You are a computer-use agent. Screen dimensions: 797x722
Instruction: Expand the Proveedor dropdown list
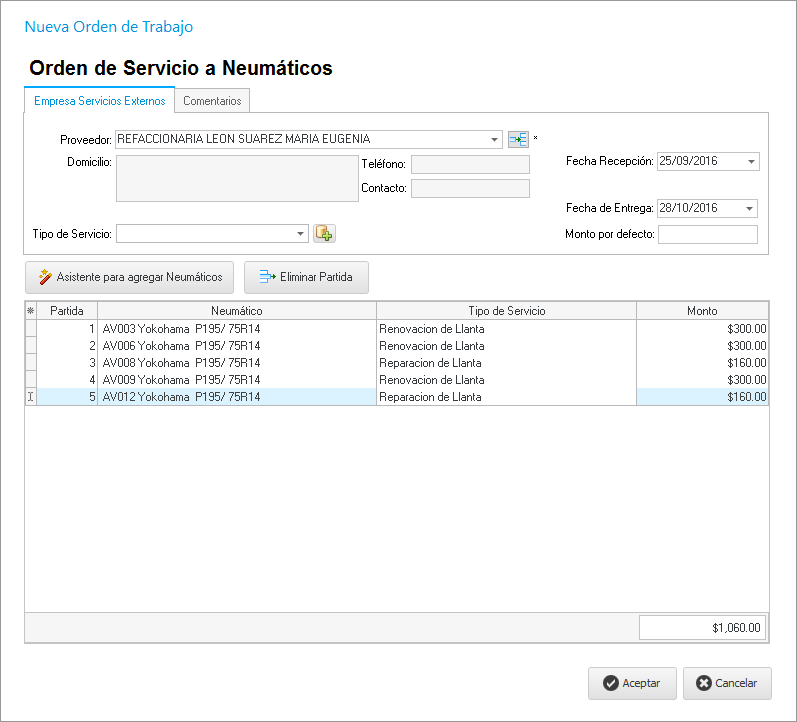pos(495,140)
